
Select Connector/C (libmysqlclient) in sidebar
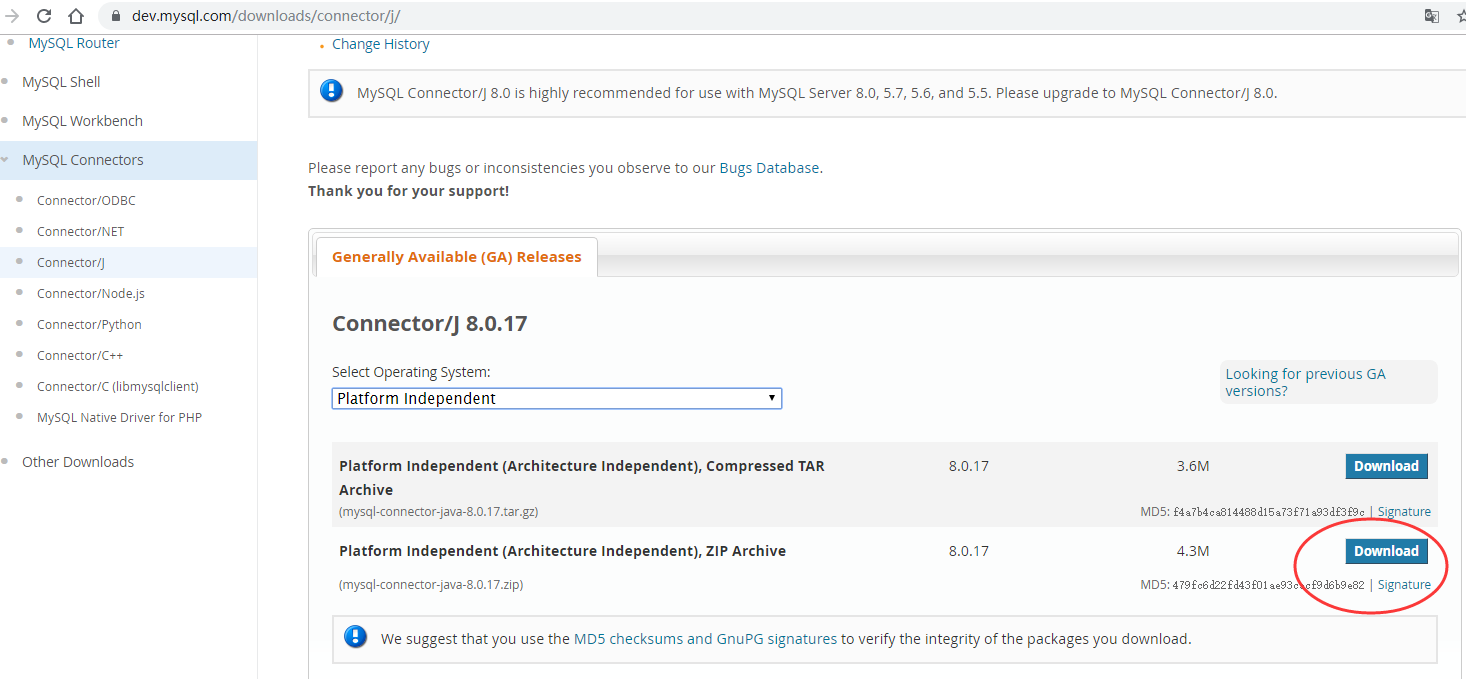[118, 386]
